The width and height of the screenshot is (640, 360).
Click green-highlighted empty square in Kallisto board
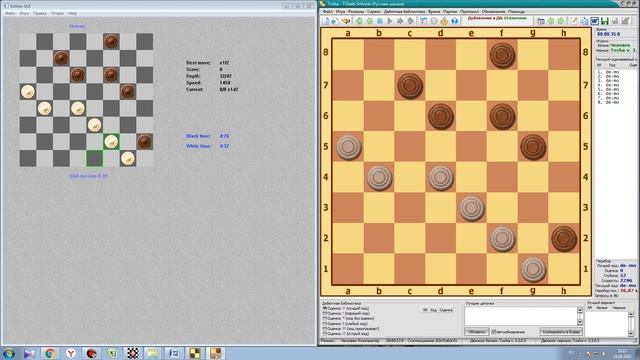point(94,158)
